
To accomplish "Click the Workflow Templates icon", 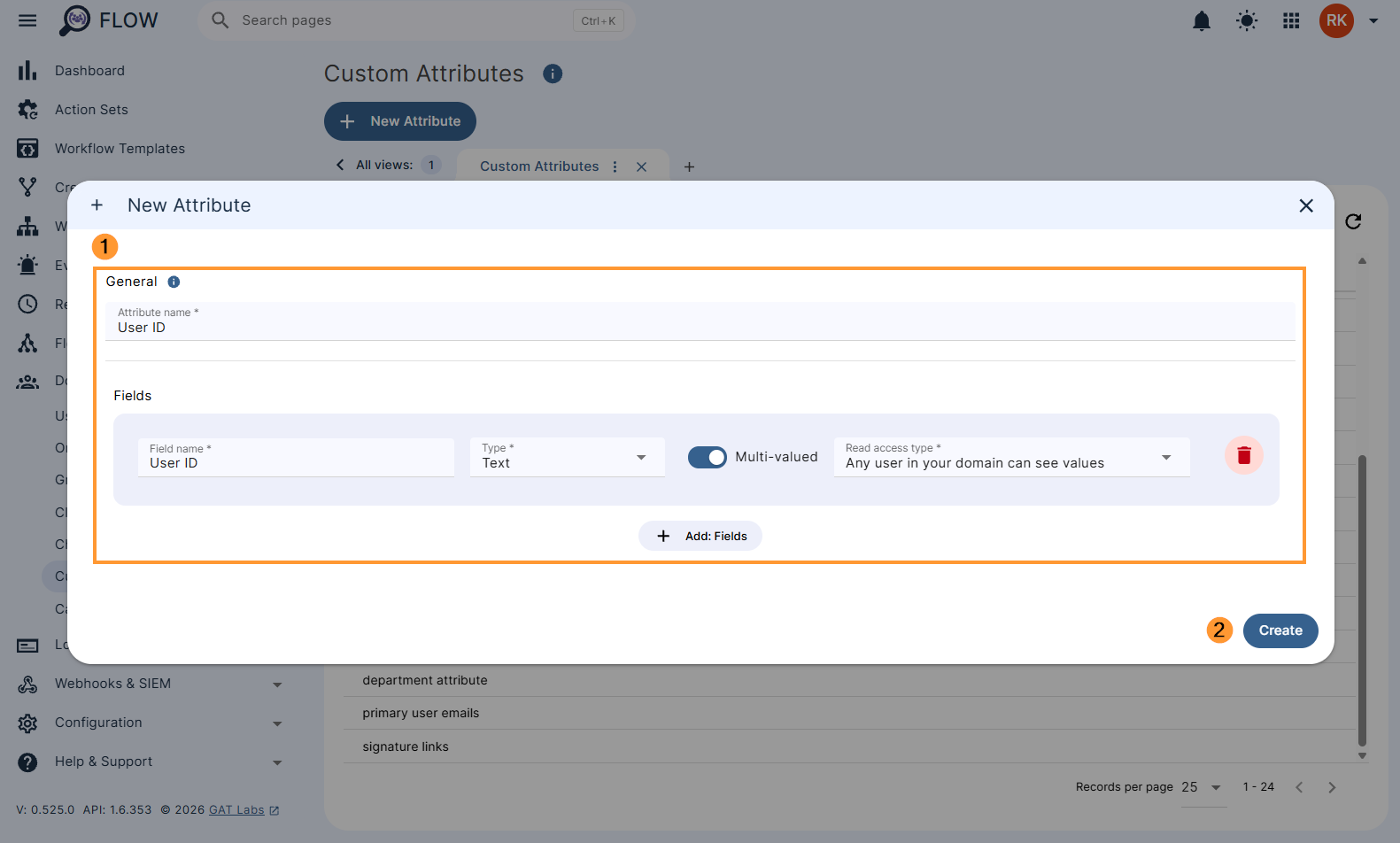I will pyautogui.click(x=27, y=149).
